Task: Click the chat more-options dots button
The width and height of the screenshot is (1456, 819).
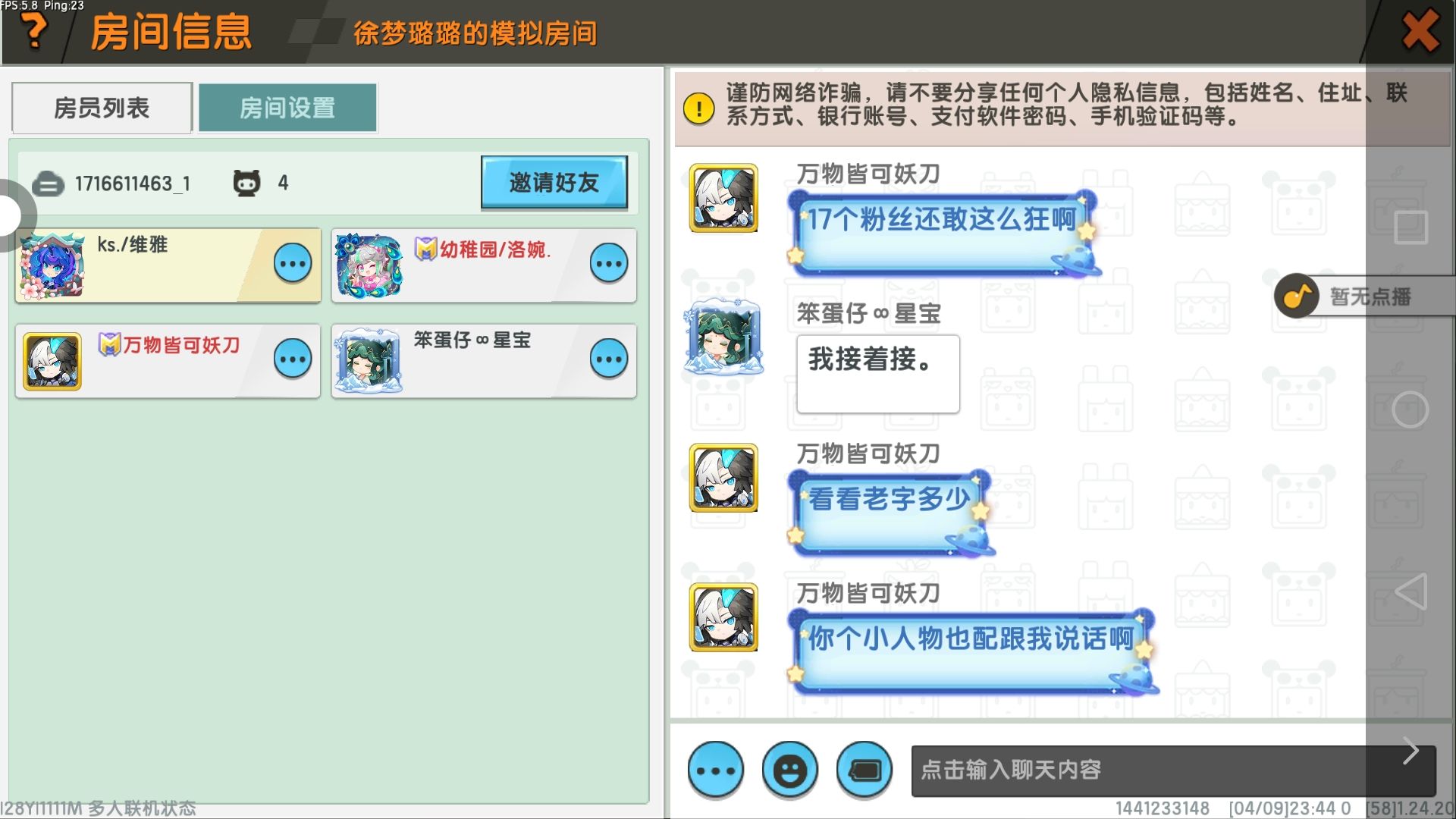Action: click(x=716, y=770)
